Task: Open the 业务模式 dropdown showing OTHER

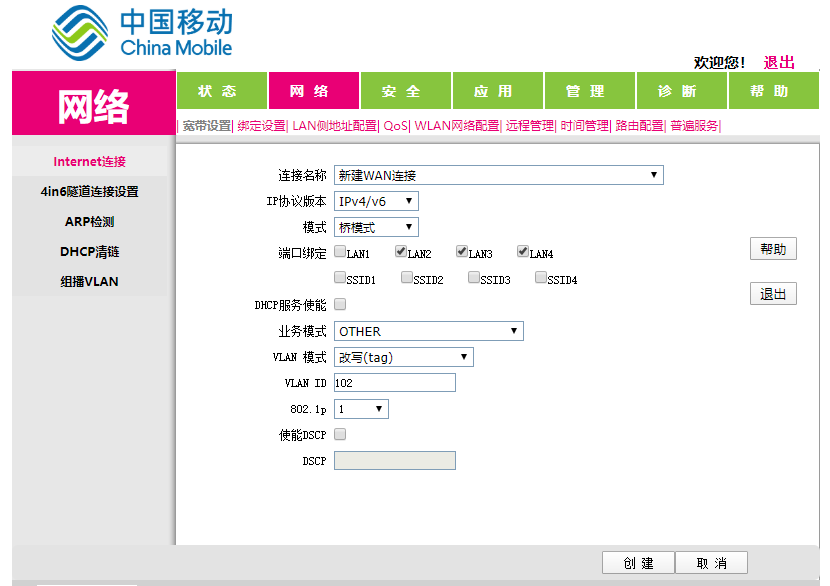Action: 429,331
